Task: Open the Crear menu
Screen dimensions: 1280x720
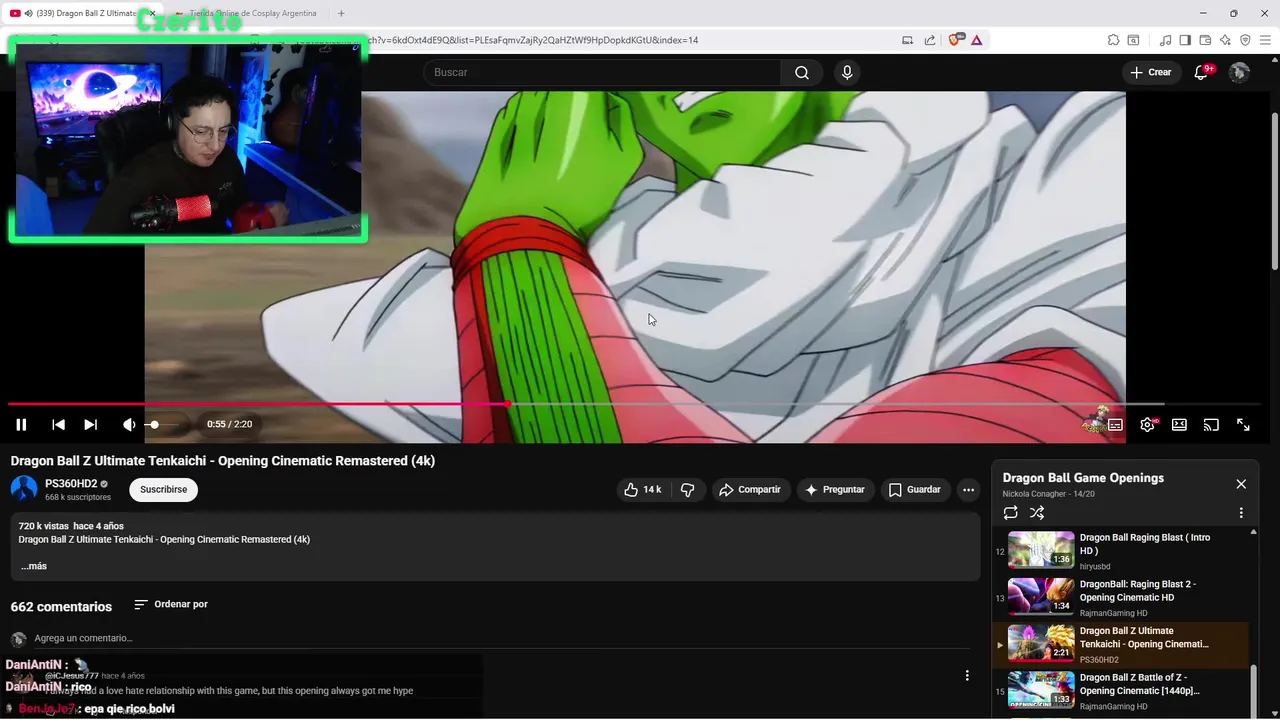Action: 1150,72
